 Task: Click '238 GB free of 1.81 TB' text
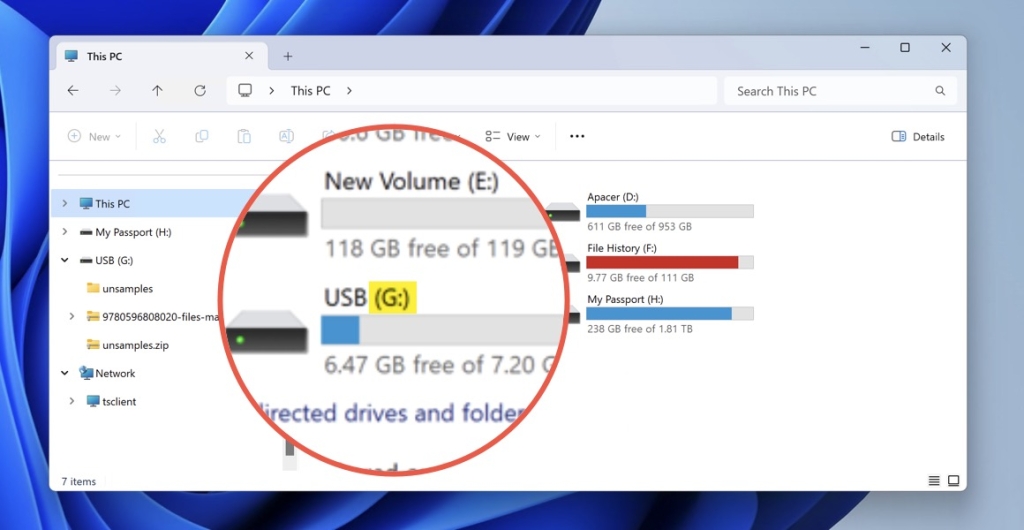point(639,328)
